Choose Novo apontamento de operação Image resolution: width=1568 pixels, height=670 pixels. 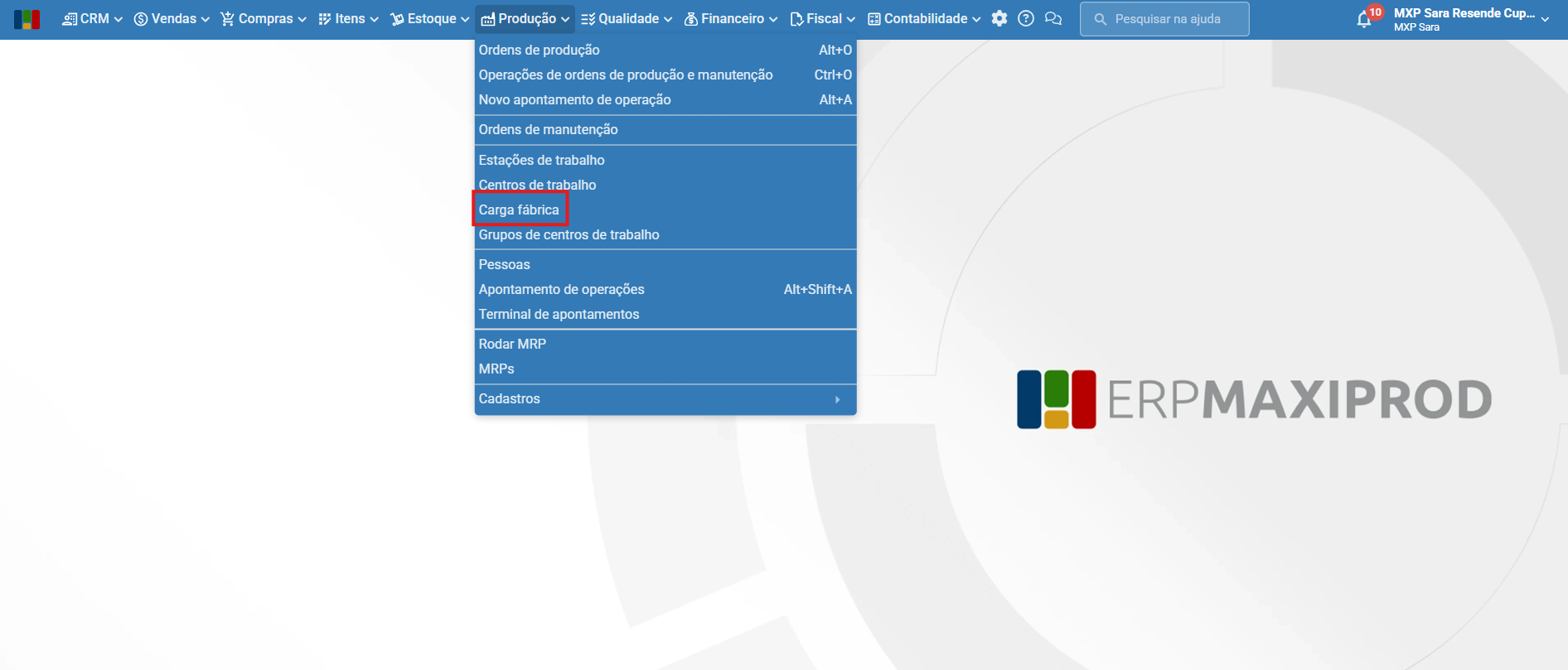[x=665, y=99]
